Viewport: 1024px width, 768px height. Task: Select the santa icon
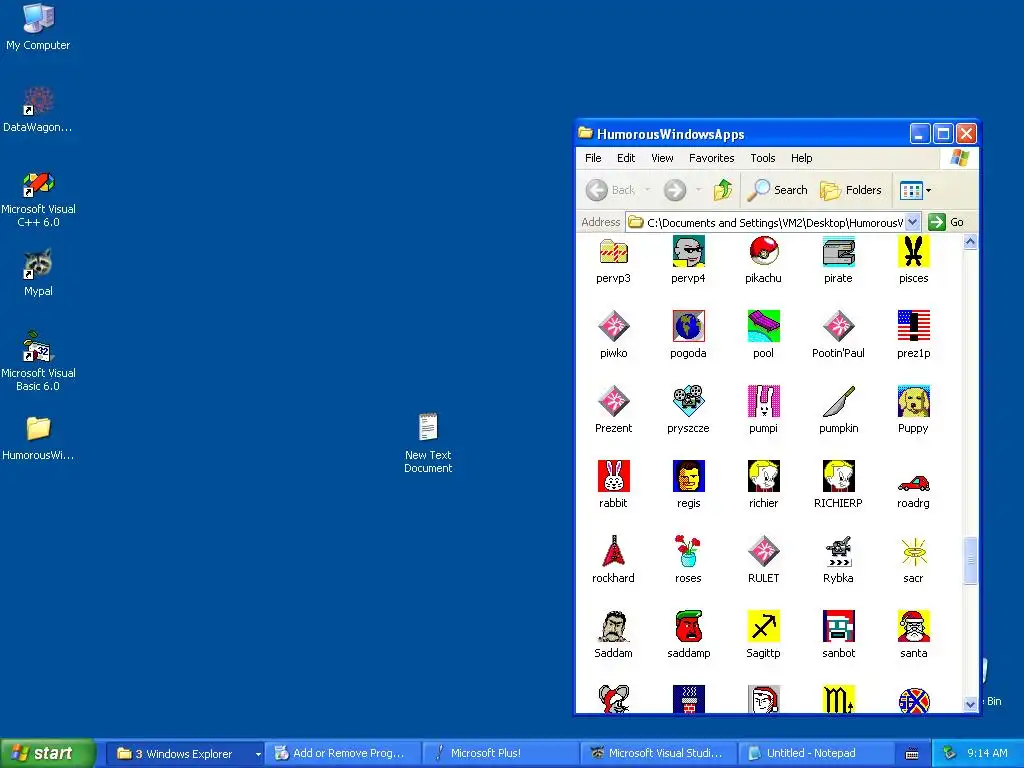point(914,626)
